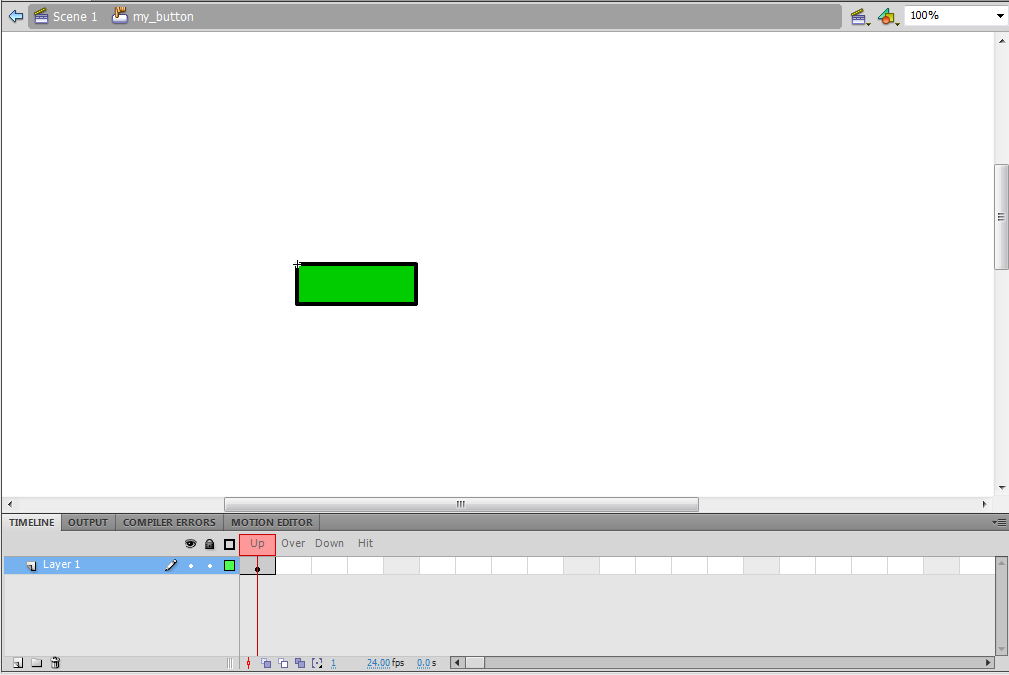This screenshot has height=675, width=1009.
Task: Click the timeline scroll right arrow
Action: point(988,663)
